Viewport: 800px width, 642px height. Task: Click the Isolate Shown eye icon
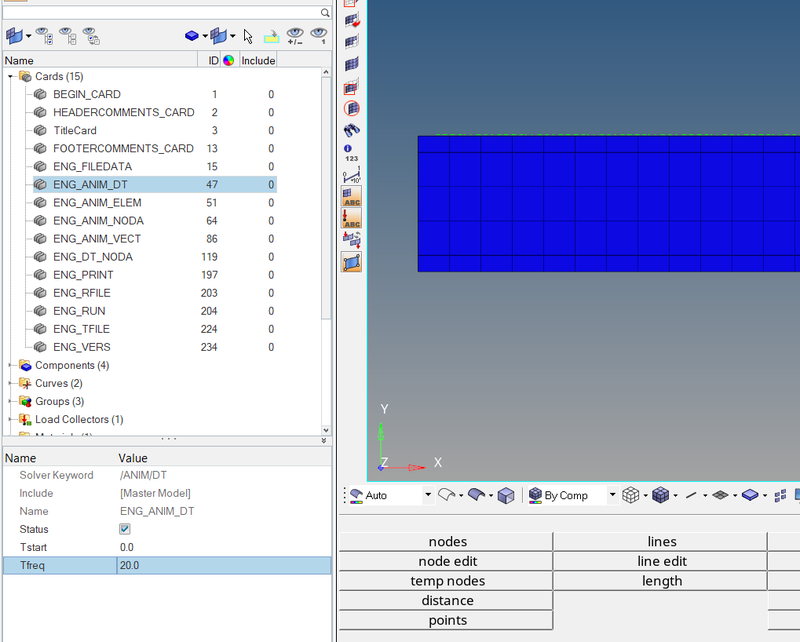[318, 37]
